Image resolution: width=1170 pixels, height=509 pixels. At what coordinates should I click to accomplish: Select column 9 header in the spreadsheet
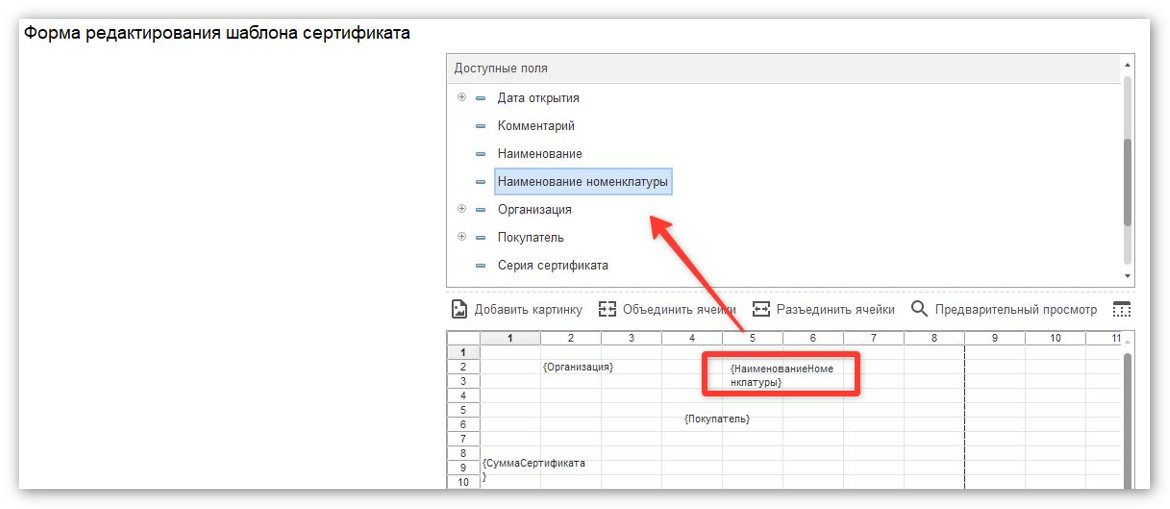995,338
